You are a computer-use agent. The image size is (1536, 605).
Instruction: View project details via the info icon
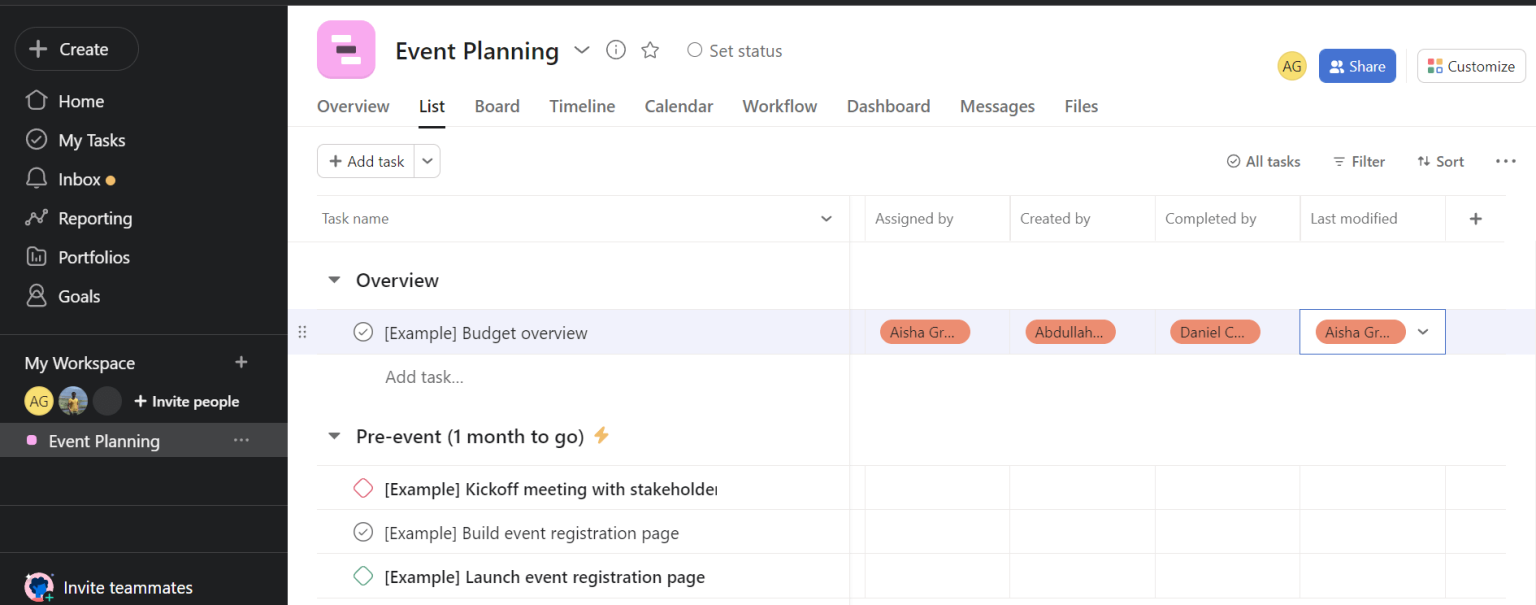tap(615, 50)
